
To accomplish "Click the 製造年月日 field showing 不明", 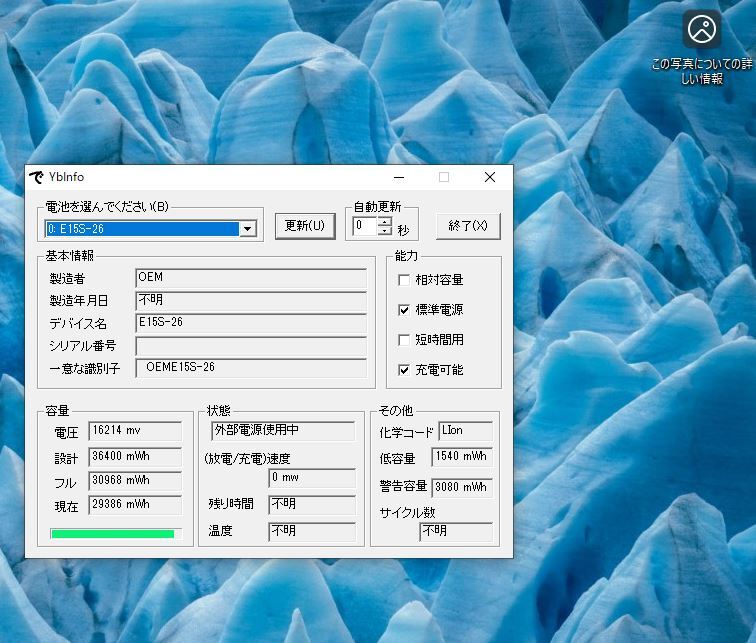I will [x=251, y=301].
